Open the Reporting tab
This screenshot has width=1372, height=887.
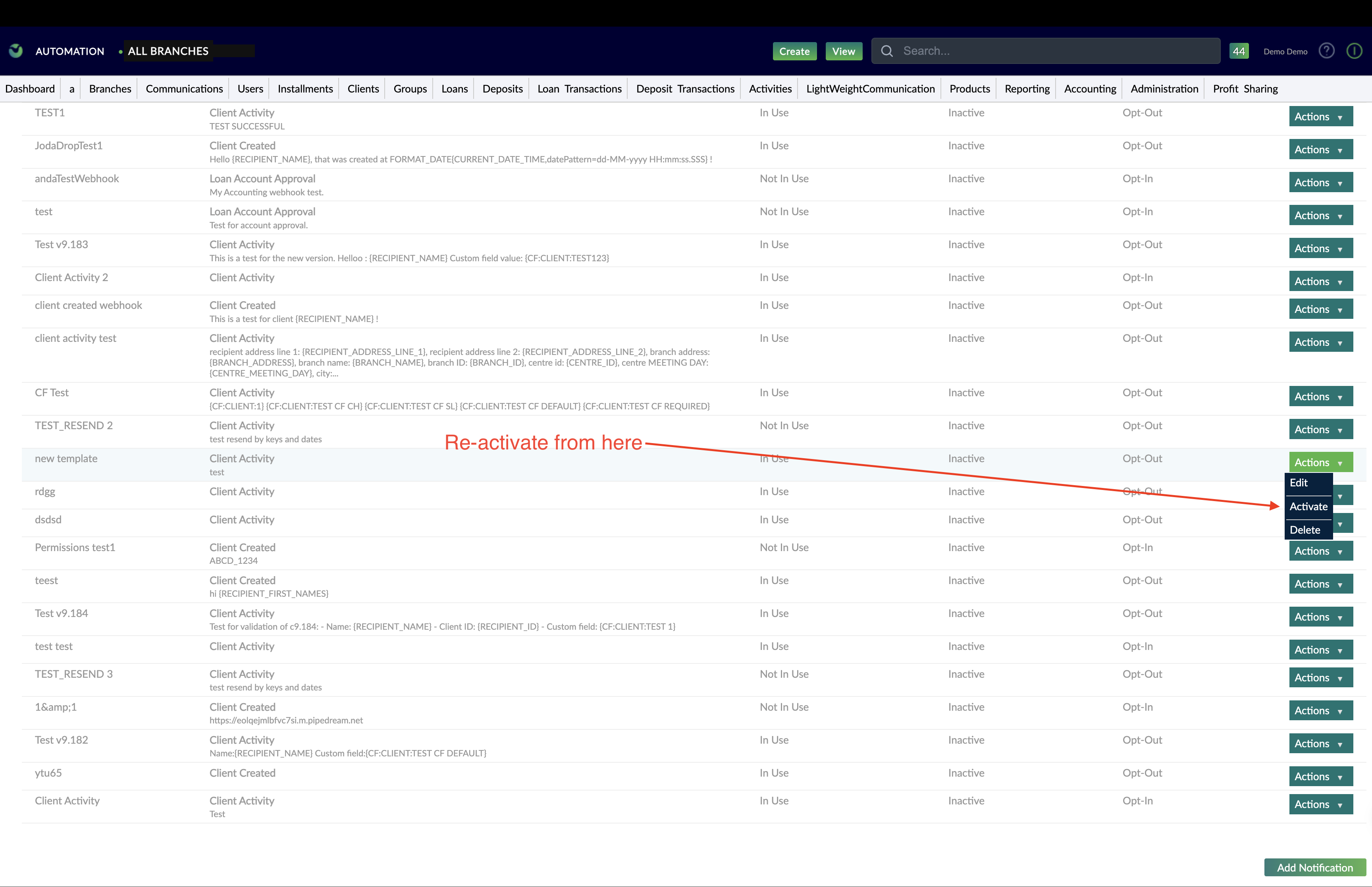[x=1027, y=88]
